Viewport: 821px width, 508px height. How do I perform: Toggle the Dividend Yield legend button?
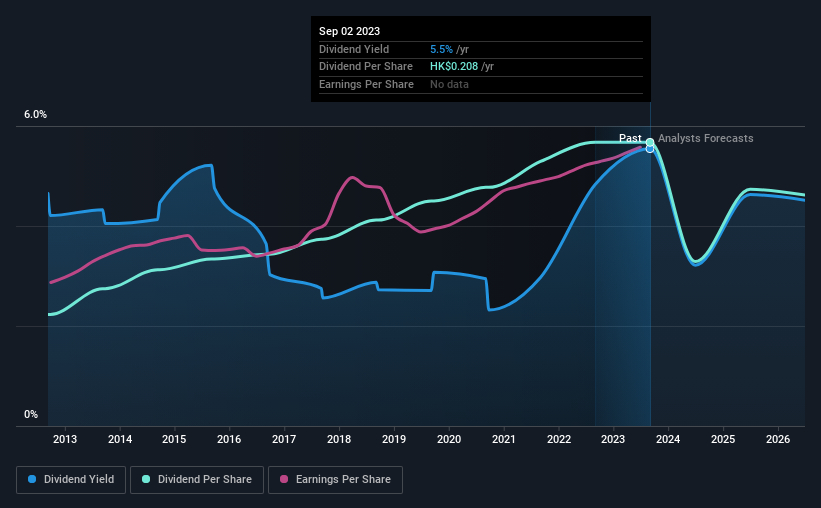(x=71, y=480)
